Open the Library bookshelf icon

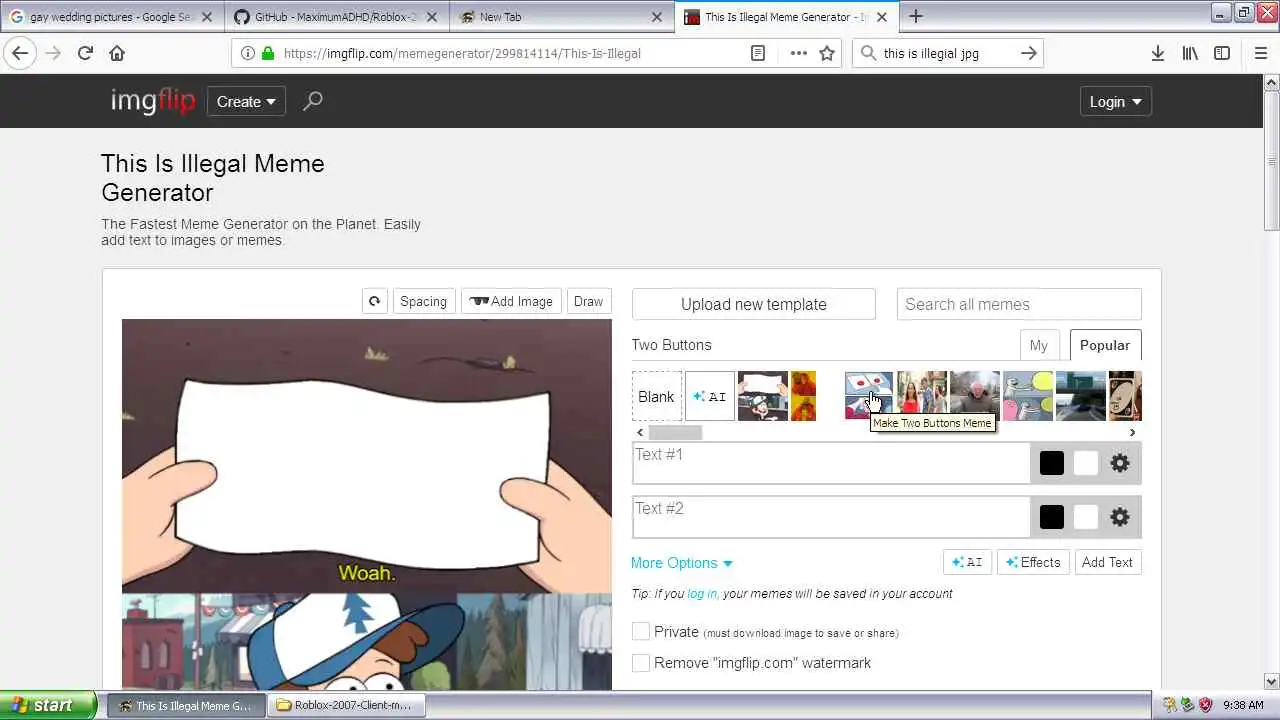[x=1190, y=53]
